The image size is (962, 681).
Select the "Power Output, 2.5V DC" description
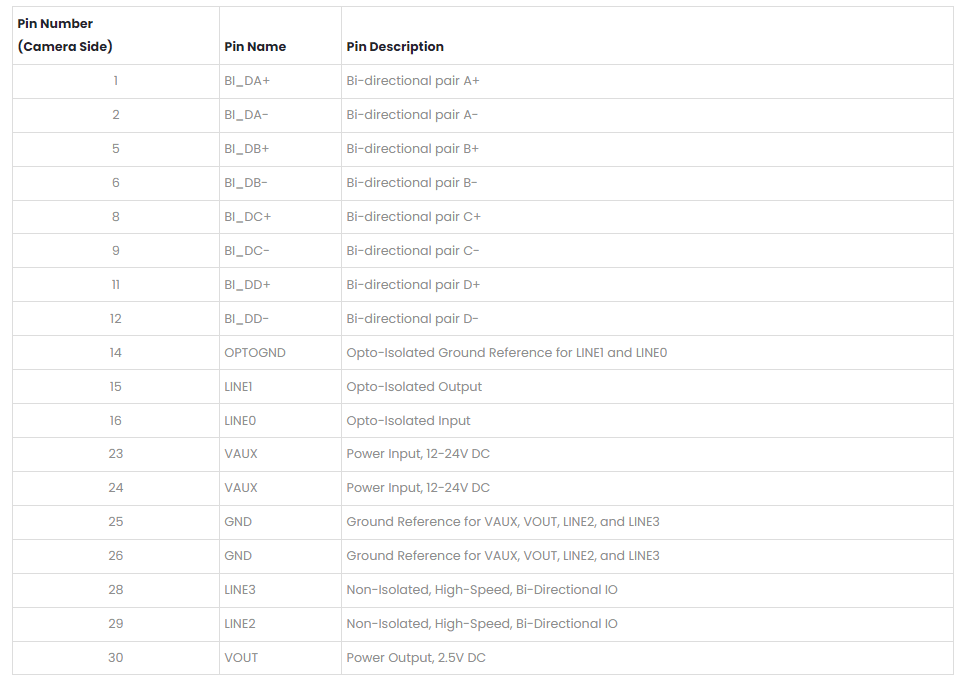(416, 658)
